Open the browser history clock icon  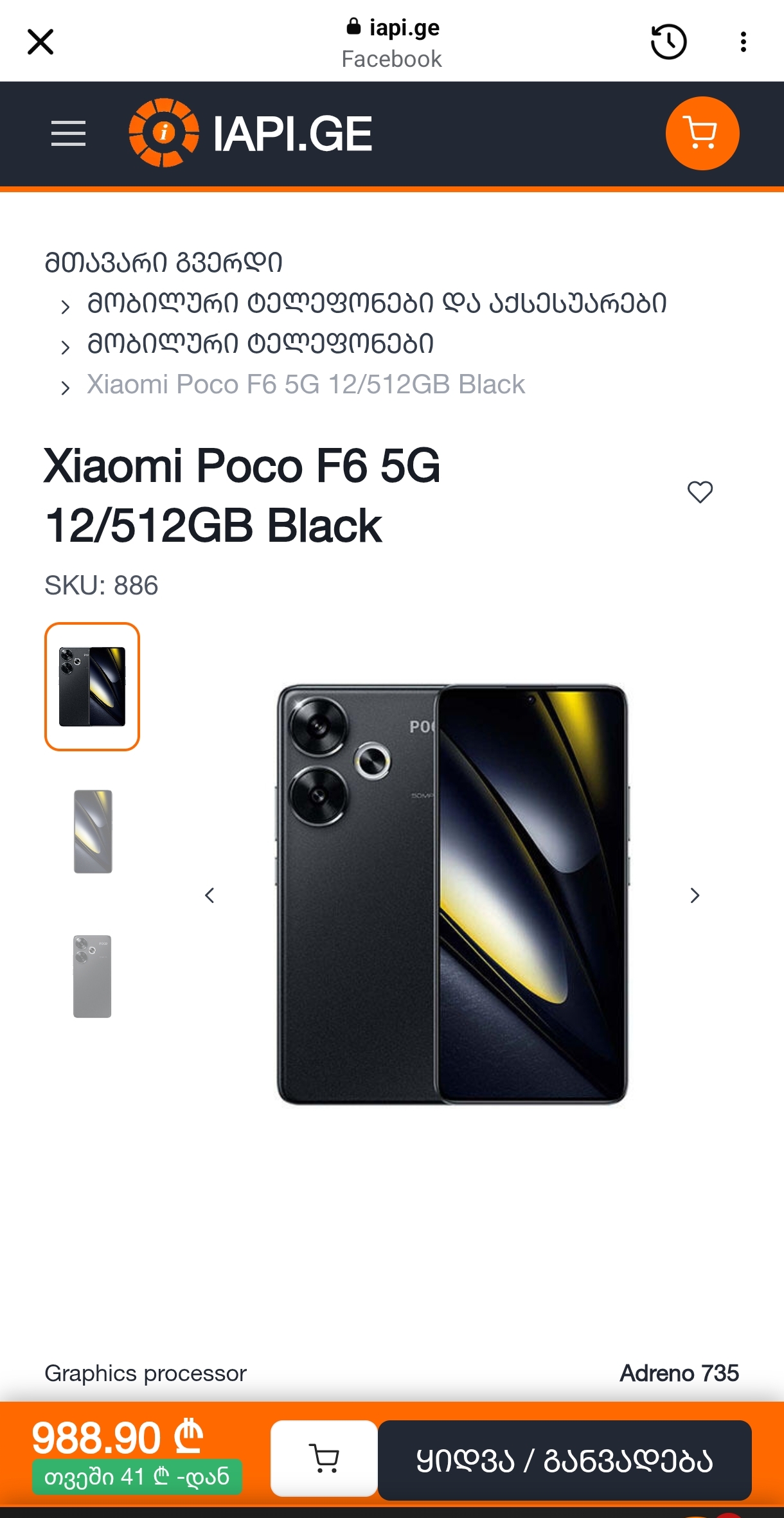(669, 42)
